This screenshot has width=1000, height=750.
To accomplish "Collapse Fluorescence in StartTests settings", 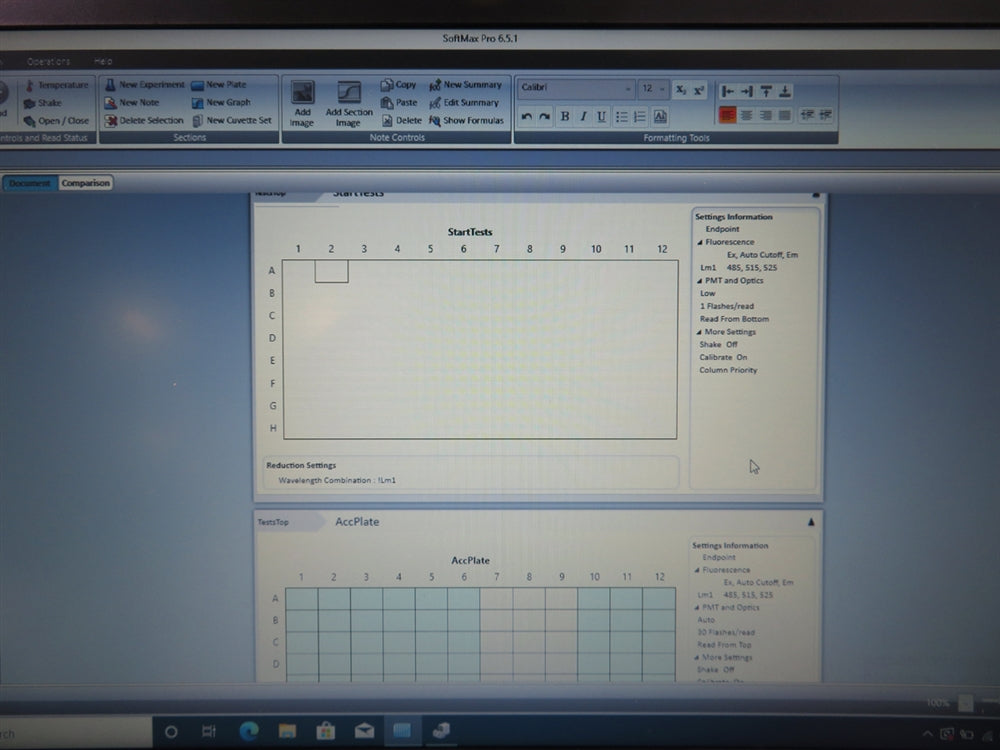I will [x=700, y=242].
